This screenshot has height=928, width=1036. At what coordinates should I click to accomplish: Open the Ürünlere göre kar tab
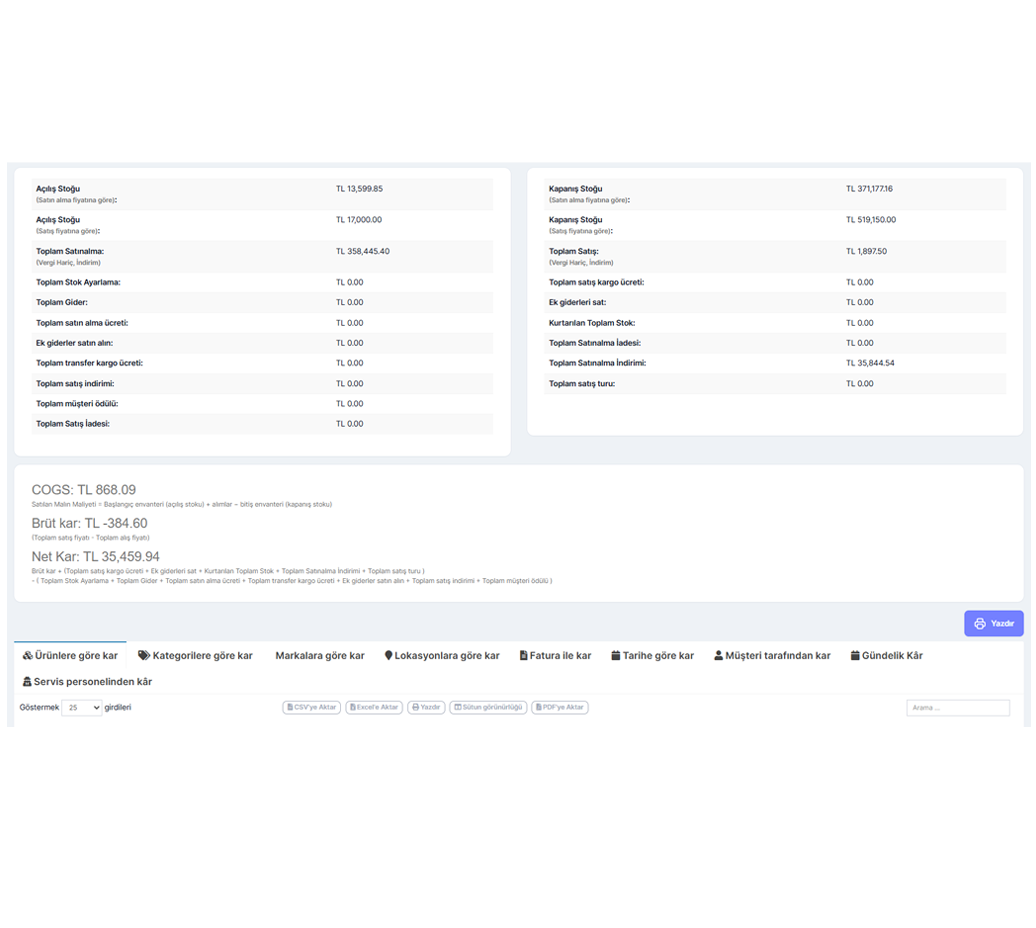click(70, 656)
